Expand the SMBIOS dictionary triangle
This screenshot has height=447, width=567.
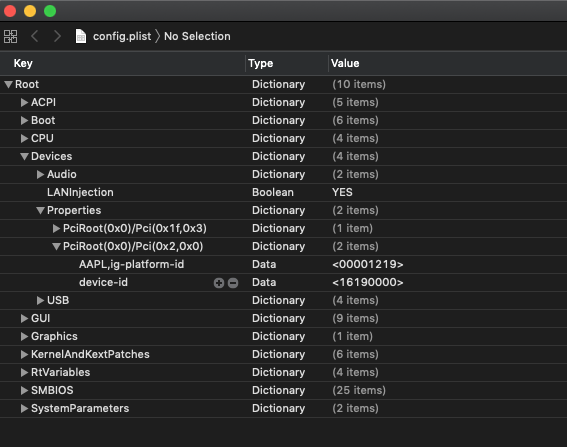click(x=24, y=390)
